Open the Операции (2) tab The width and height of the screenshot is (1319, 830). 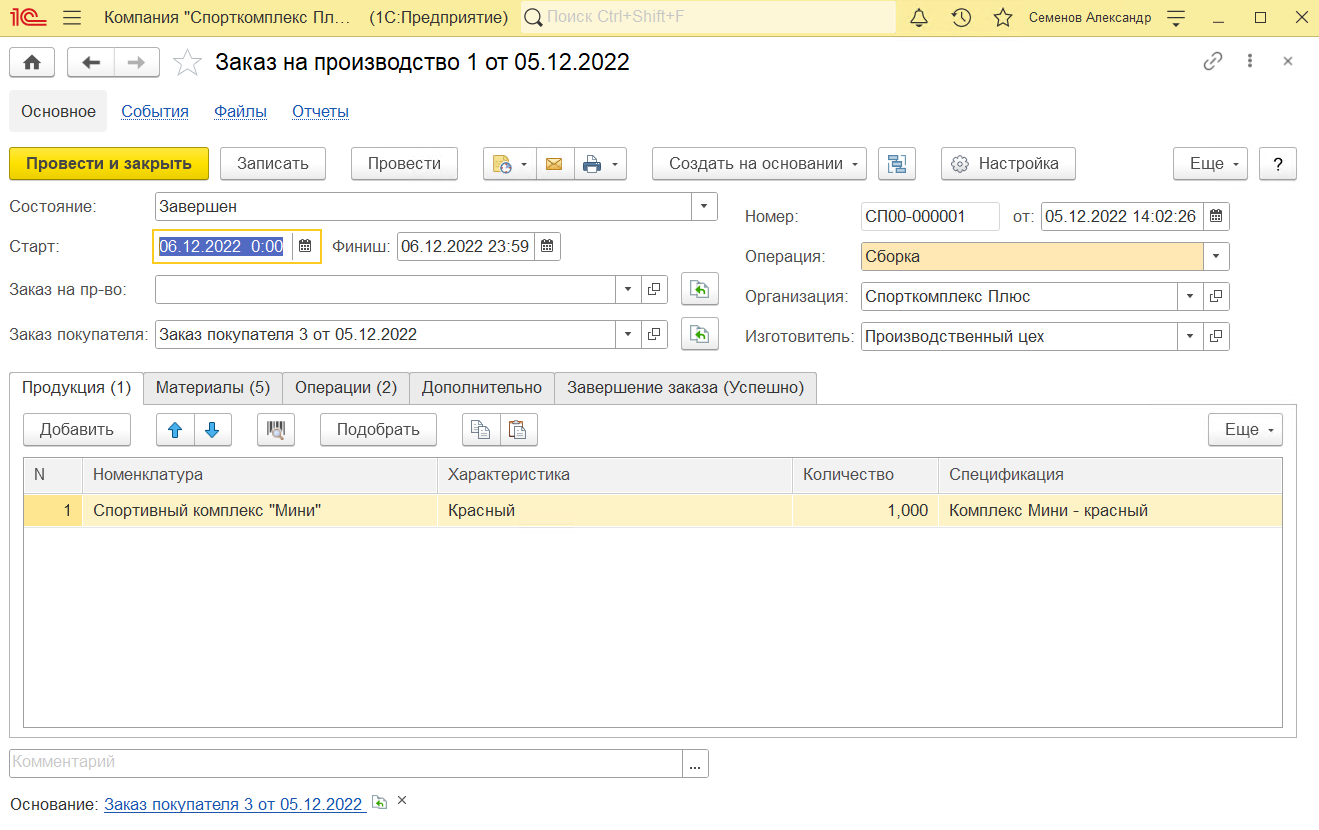pos(346,388)
